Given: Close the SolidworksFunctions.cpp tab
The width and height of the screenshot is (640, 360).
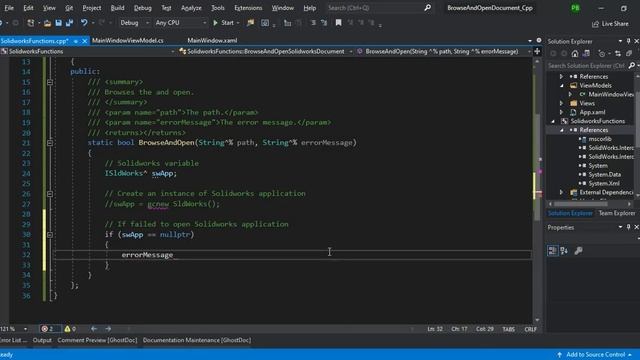Looking at the screenshot, I should [x=85, y=41].
